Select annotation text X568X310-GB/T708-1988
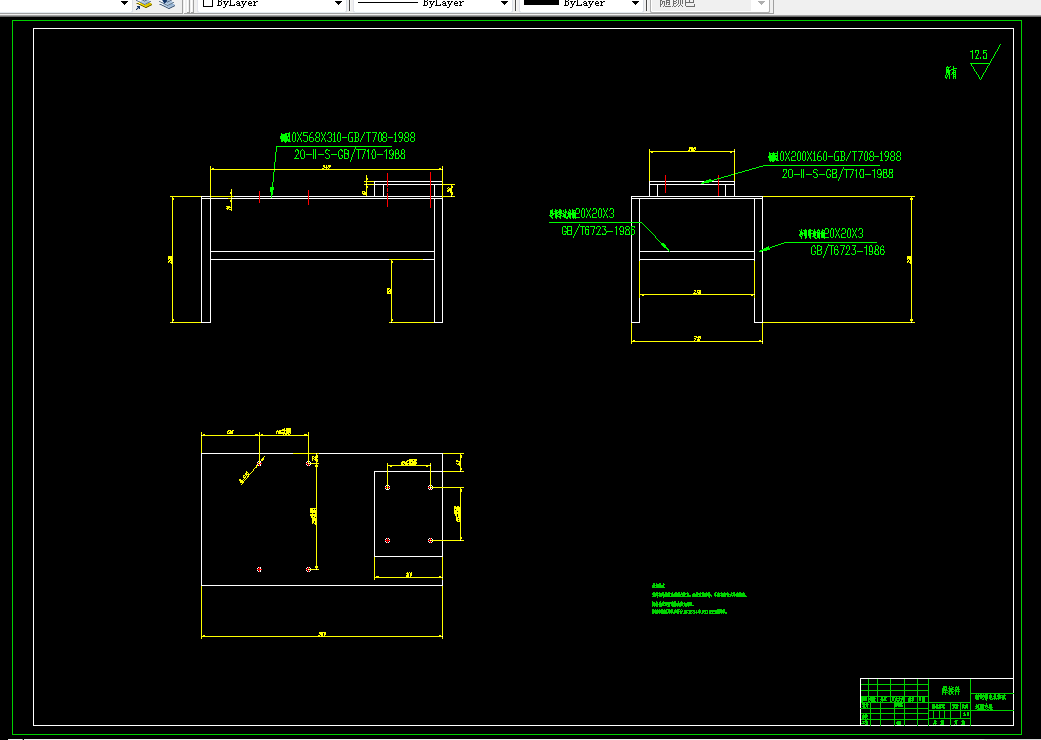 tap(349, 137)
